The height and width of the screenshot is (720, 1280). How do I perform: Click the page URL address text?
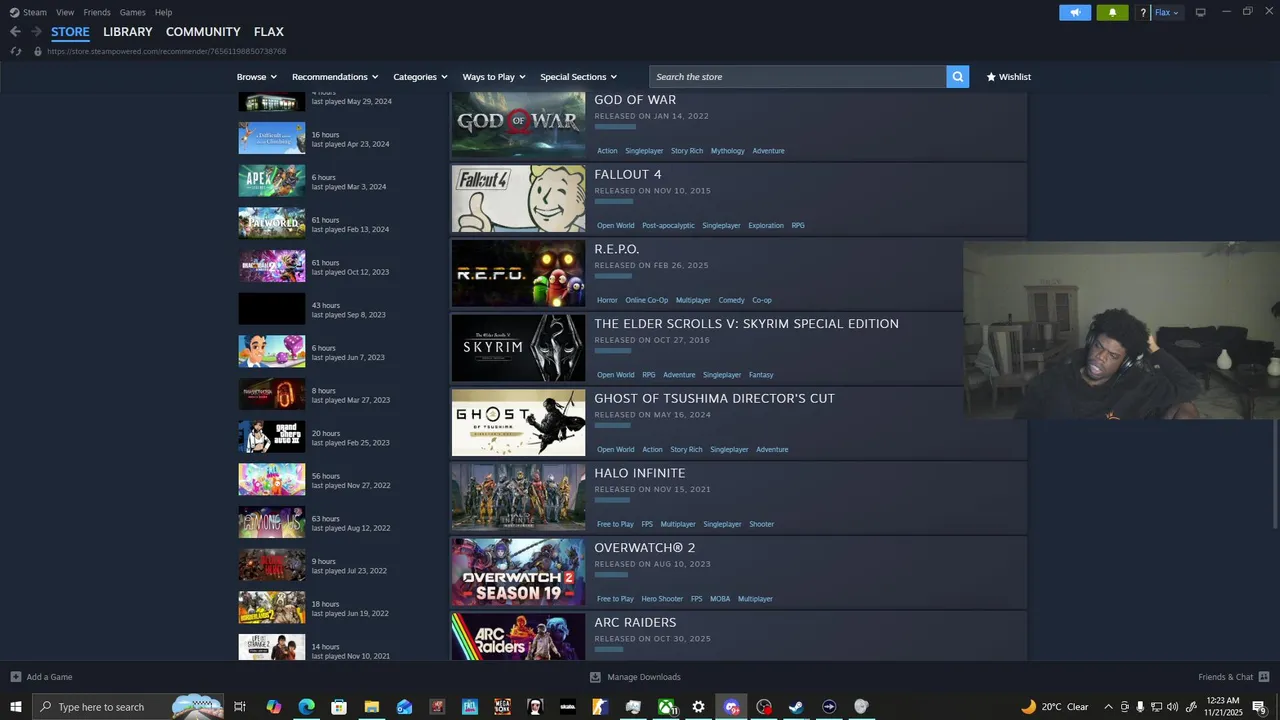click(x=166, y=51)
